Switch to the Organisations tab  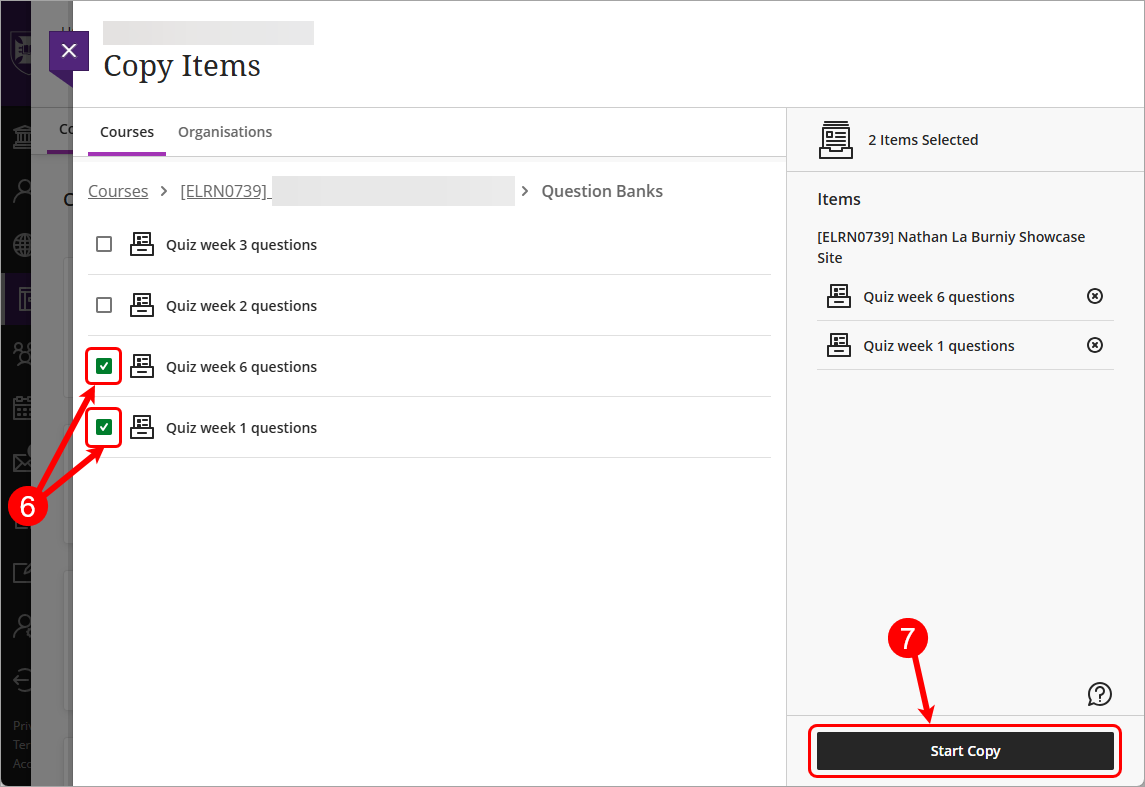tap(225, 132)
